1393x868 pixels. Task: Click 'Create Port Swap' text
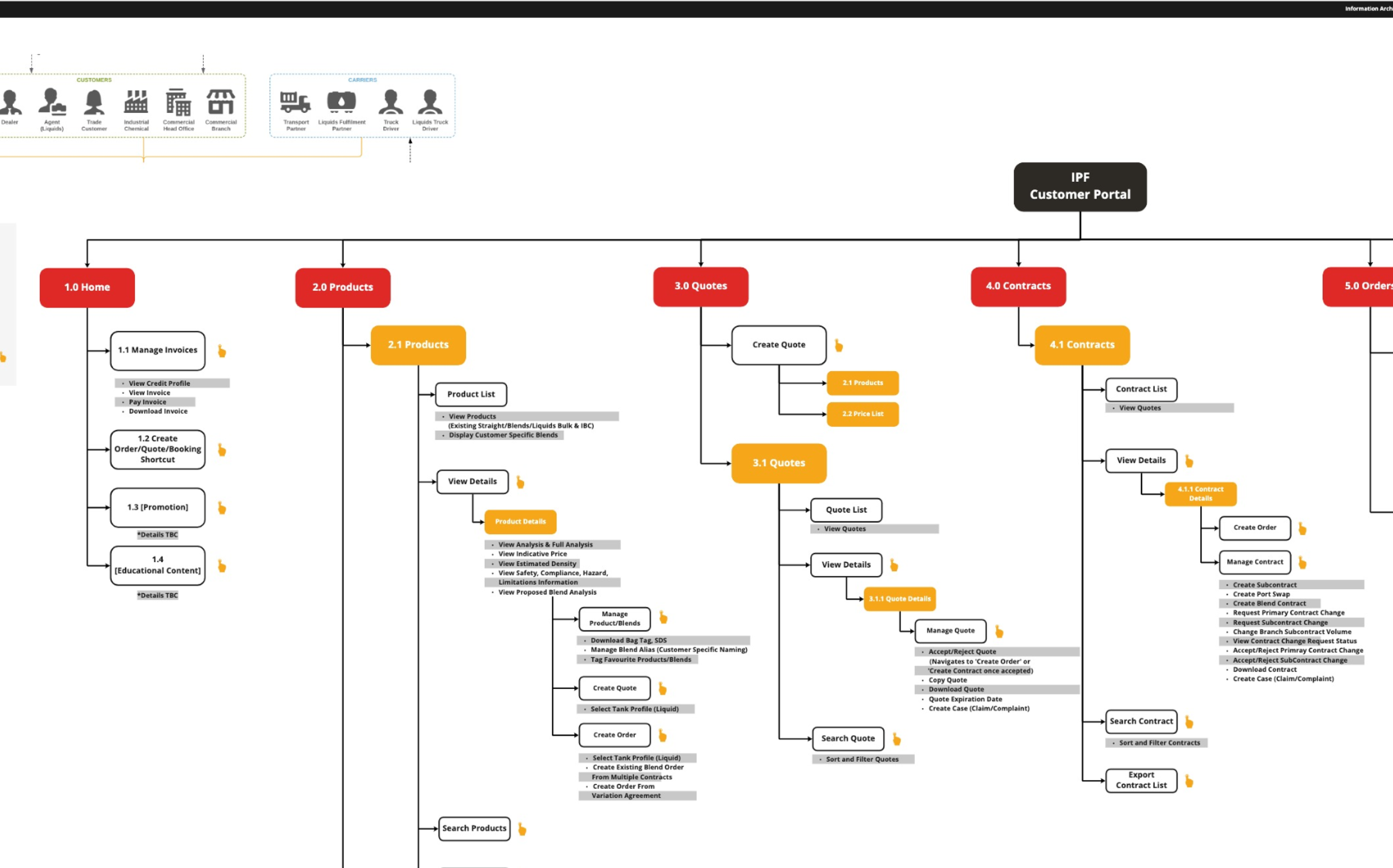[1261, 595]
